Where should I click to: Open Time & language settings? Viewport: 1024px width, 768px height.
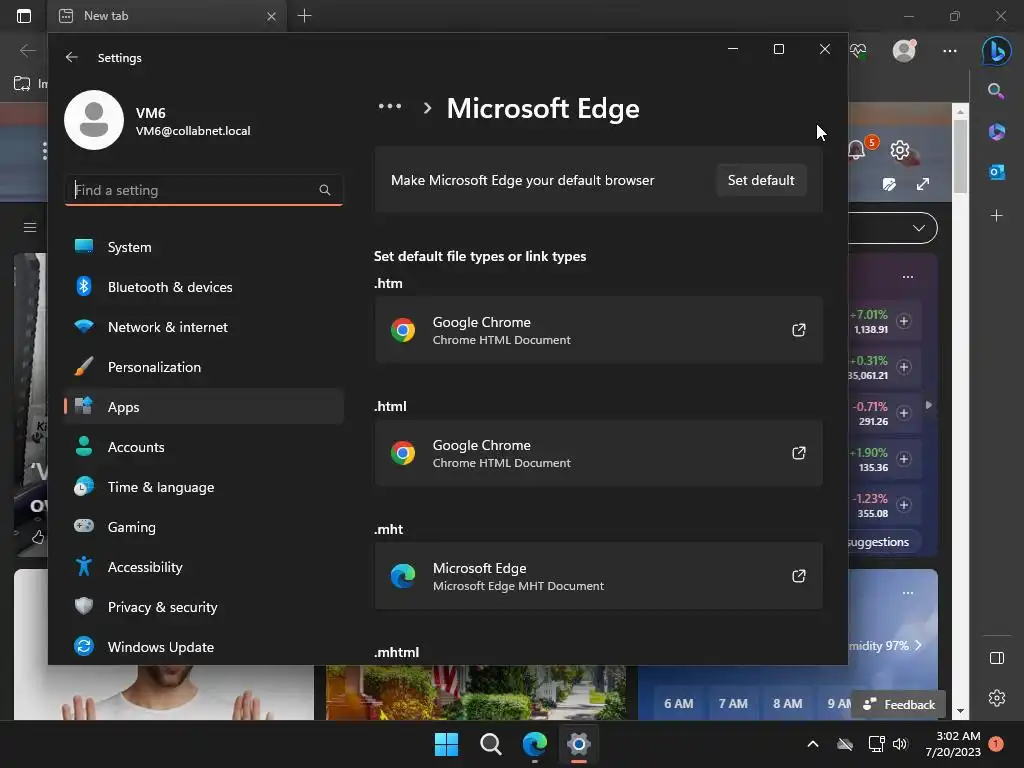point(204,487)
